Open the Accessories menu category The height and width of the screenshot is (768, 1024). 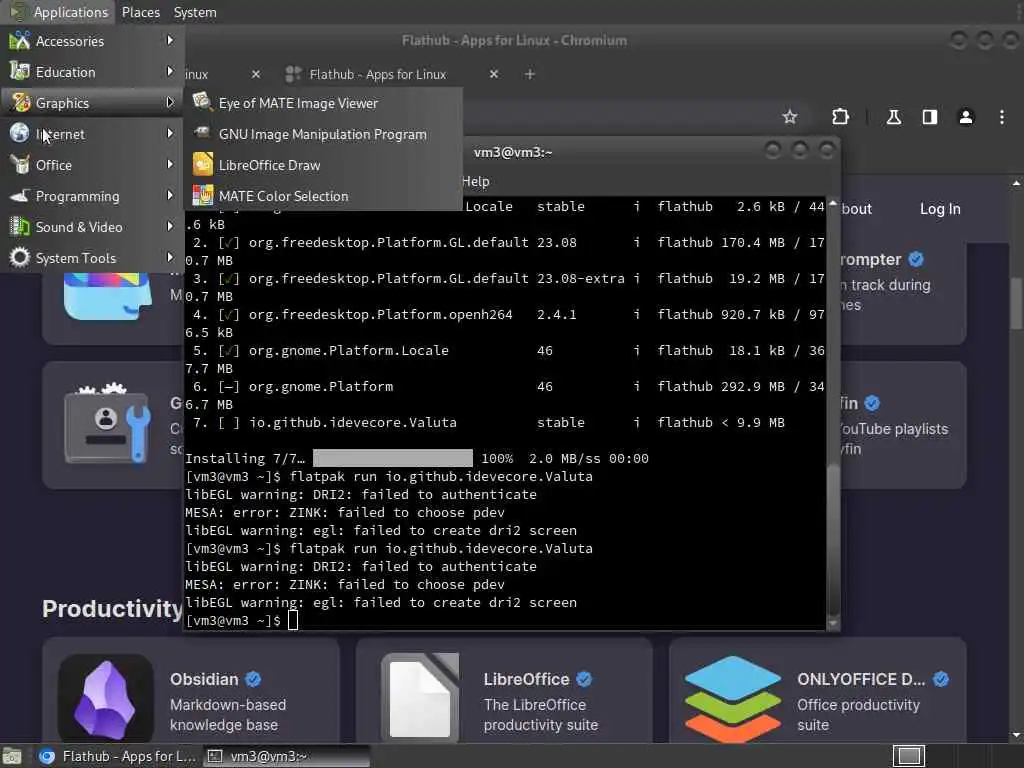click(92, 41)
